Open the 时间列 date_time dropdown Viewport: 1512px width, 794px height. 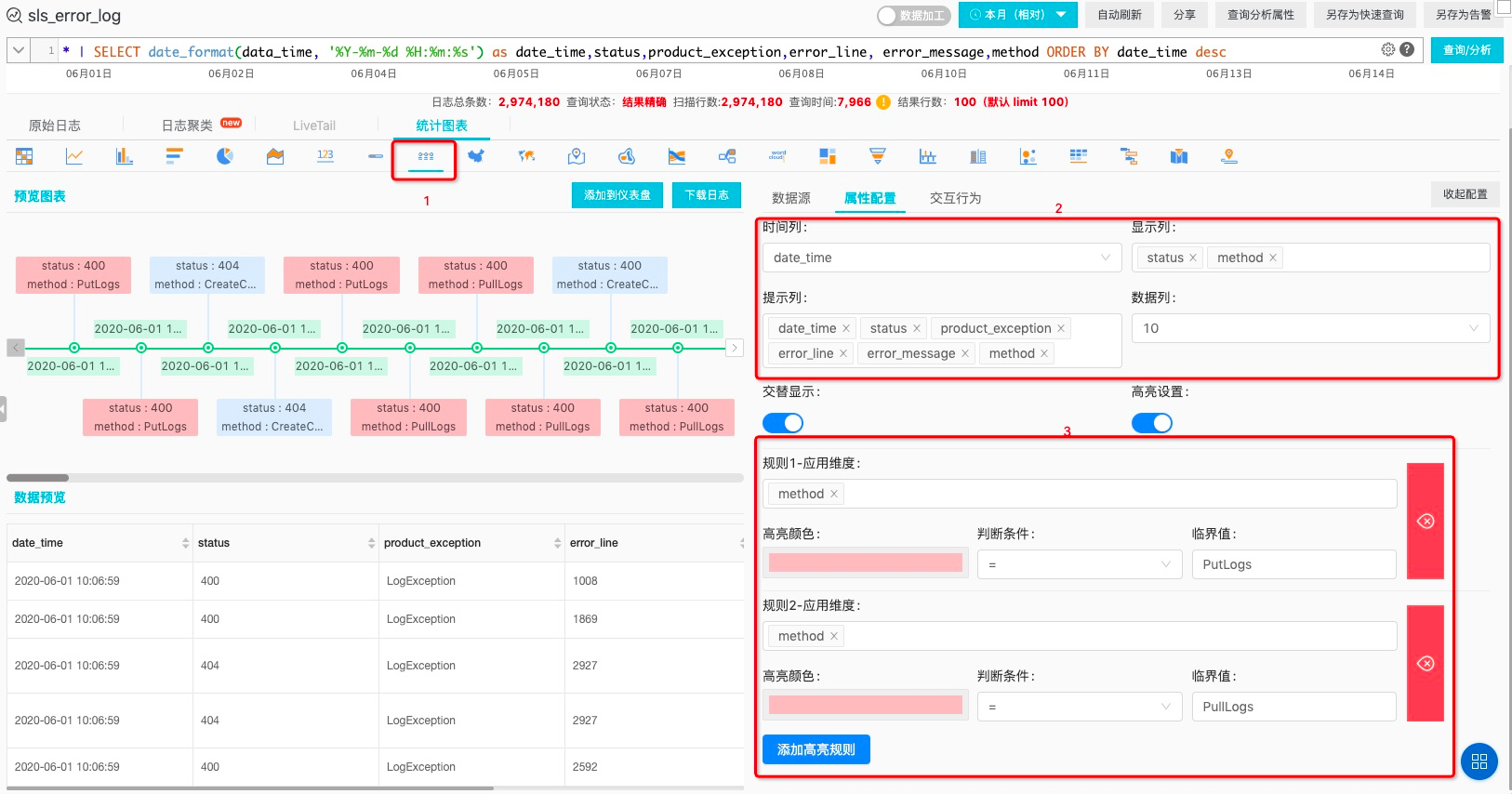pos(942,258)
